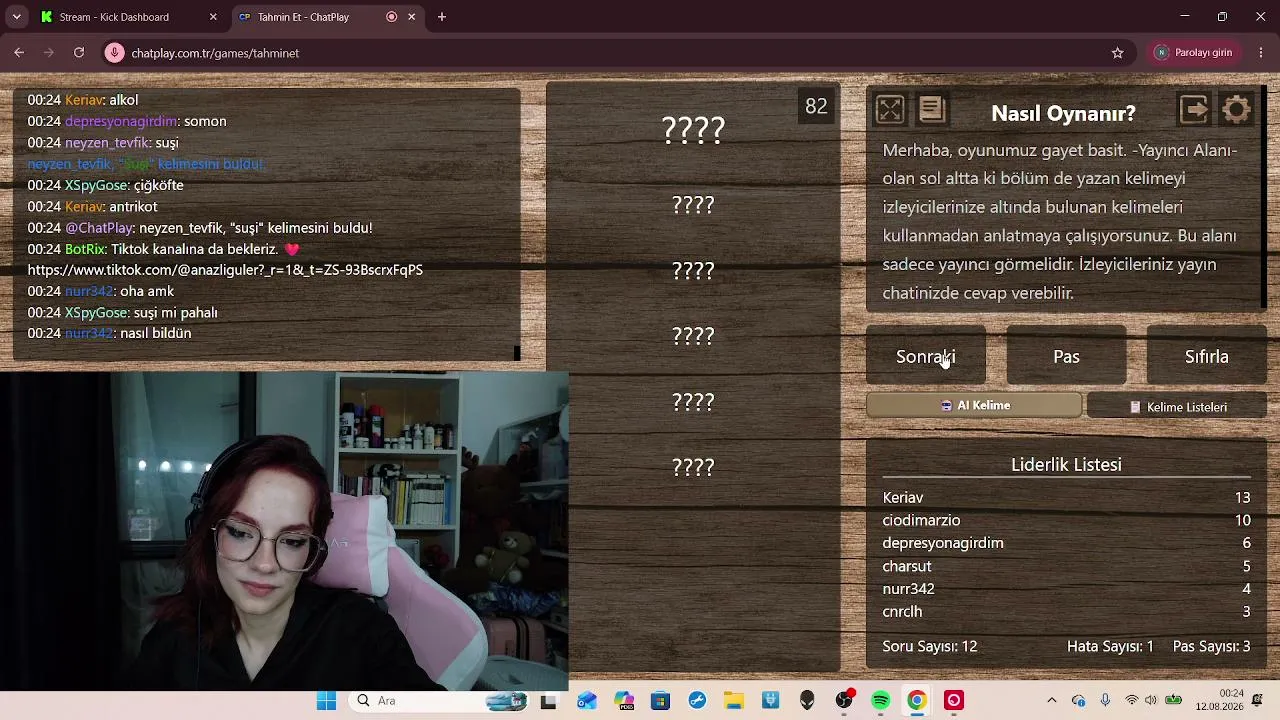This screenshot has width=1280, height=720.
Task: Click the Hata Sayısı: 1 counter
Action: [x=1110, y=647]
